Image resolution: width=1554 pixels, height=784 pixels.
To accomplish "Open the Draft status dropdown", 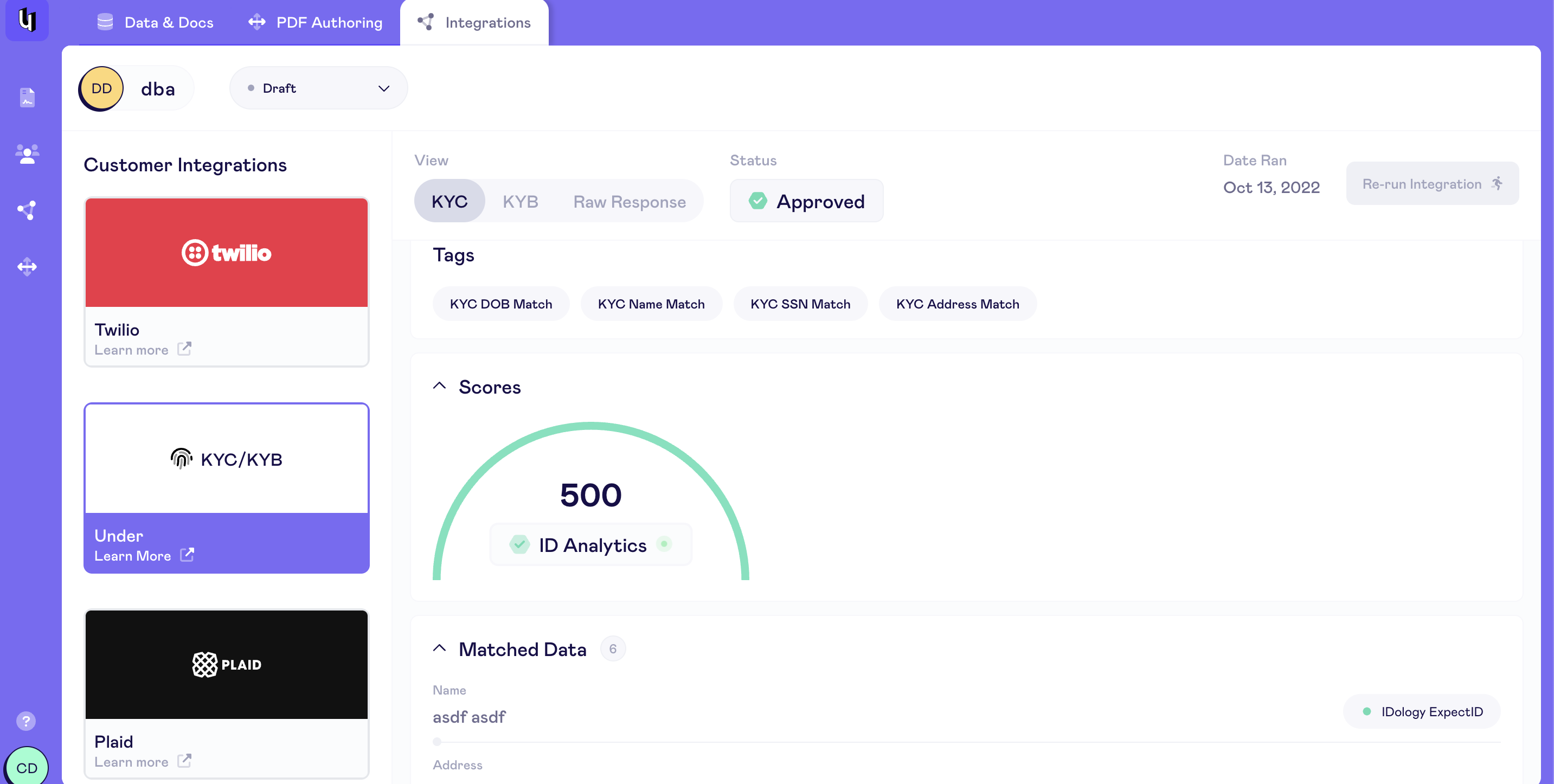I will click(x=318, y=88).
